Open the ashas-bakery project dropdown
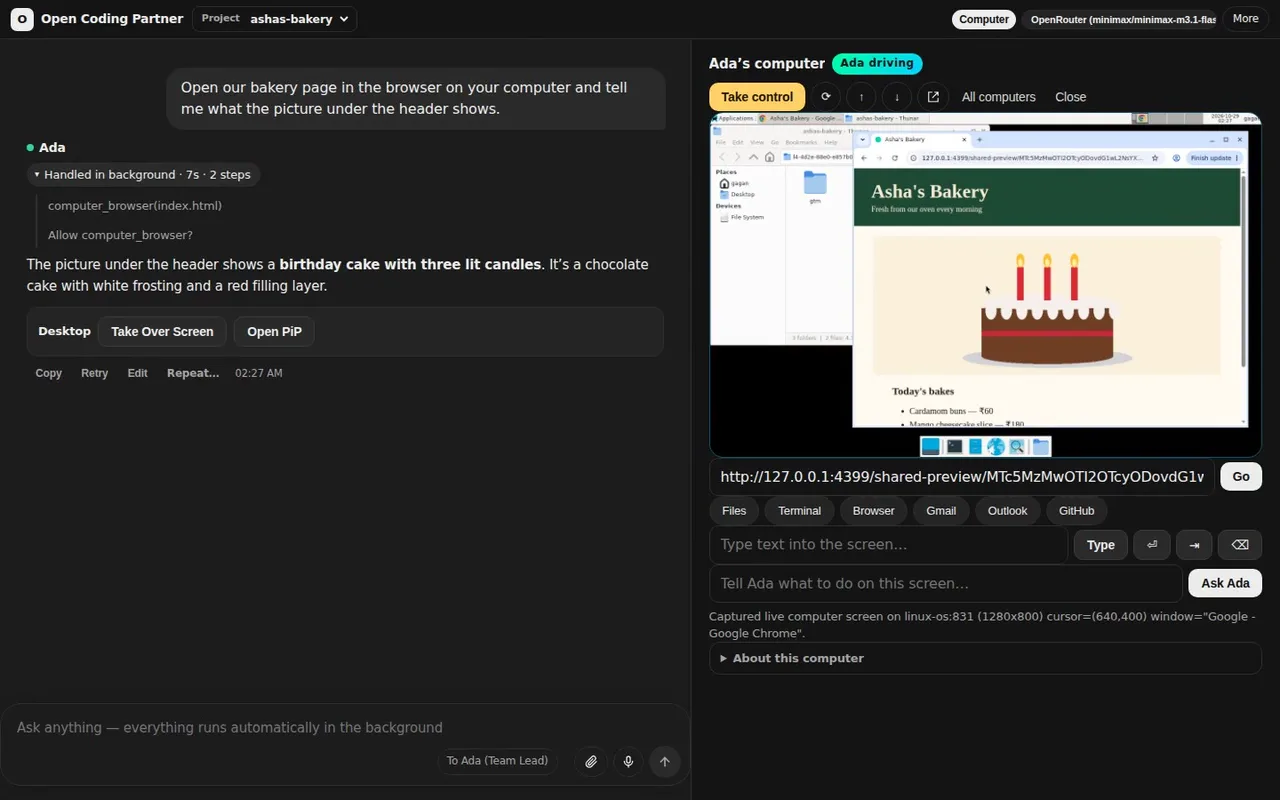This screenshot has height=800, width=1280. point(275,19)
